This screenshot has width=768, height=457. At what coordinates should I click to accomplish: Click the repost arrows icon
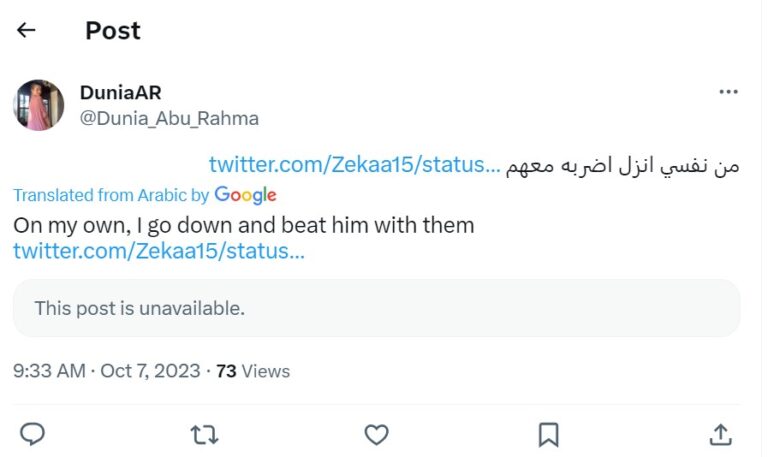[x=204, y=434]
